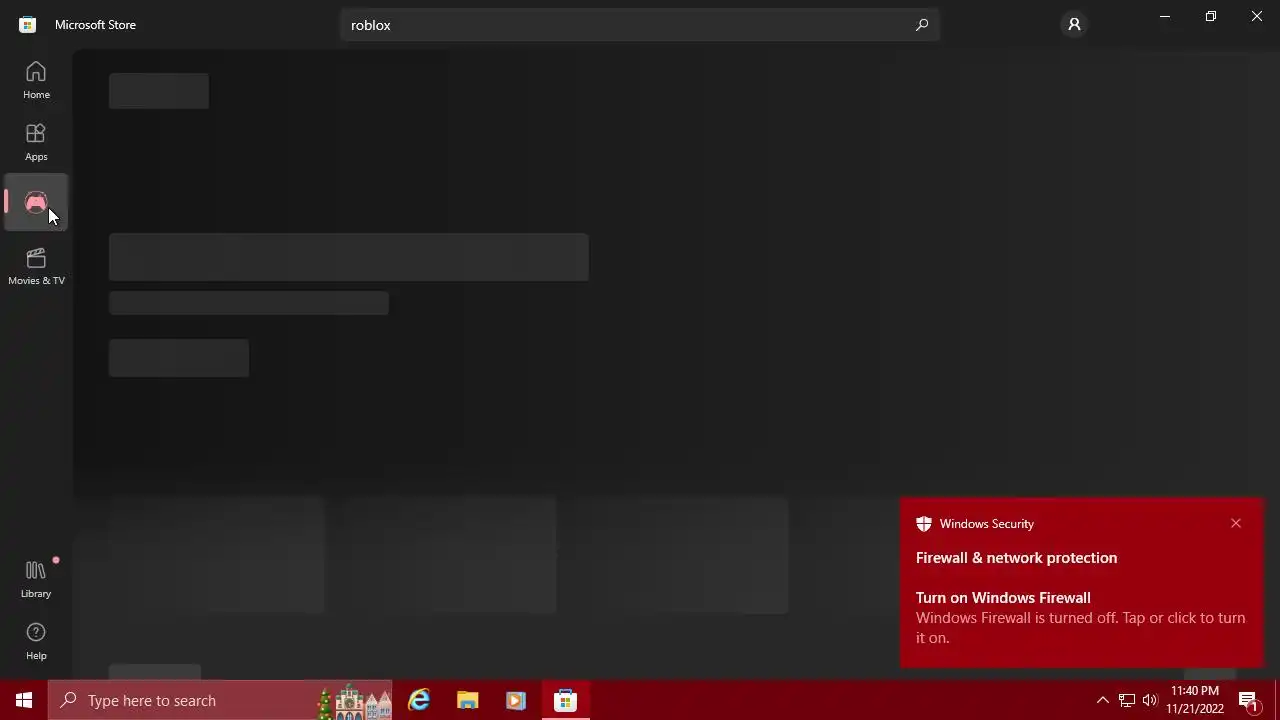Select the Gaming controller sidebar icon

36,203
